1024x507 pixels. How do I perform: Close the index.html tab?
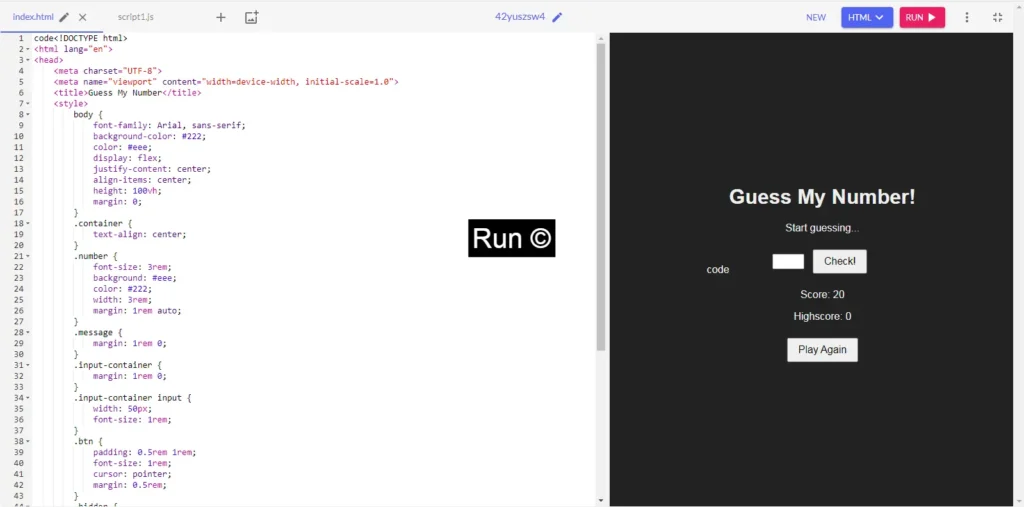coord(83,17)
